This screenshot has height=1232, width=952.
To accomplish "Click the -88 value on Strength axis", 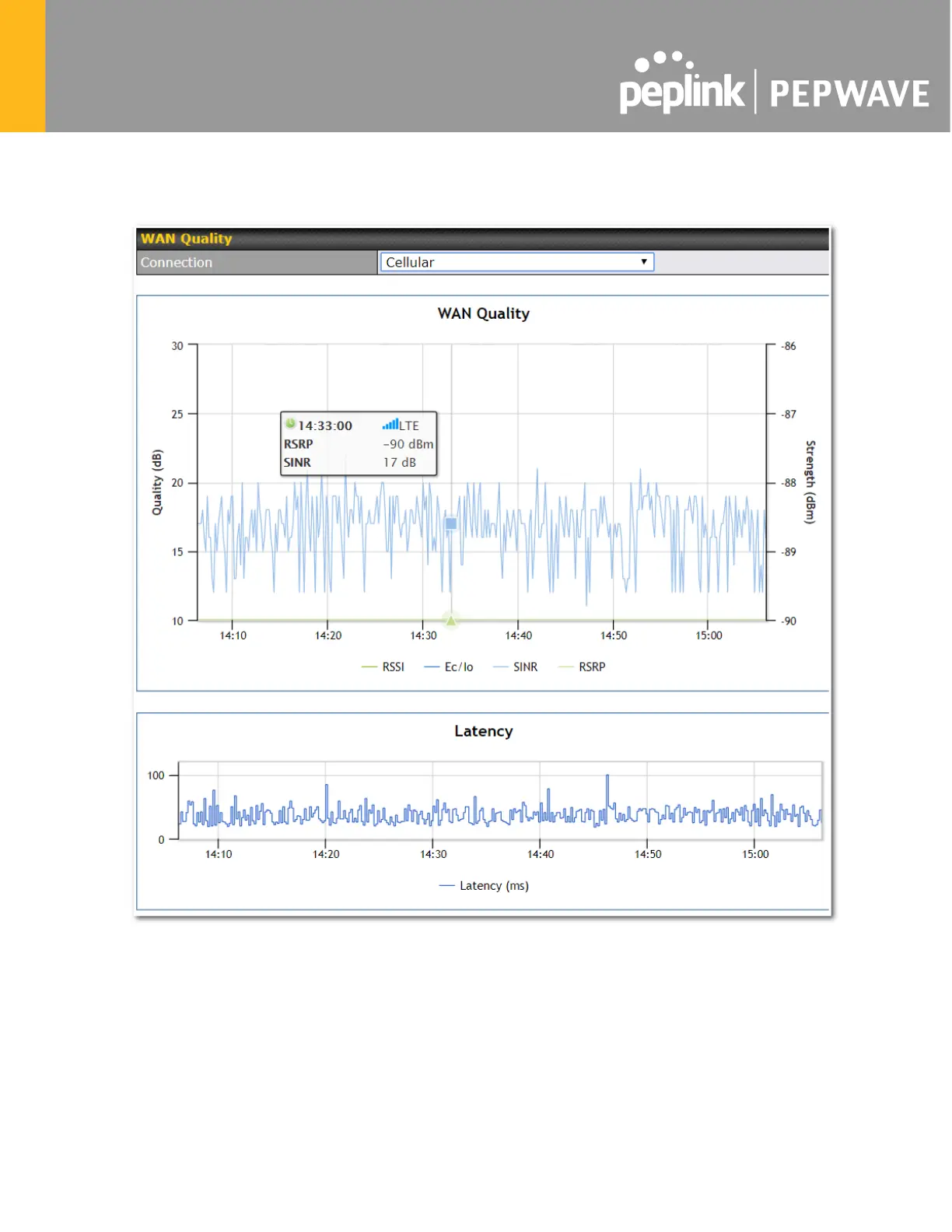I will tap(789, 483).
